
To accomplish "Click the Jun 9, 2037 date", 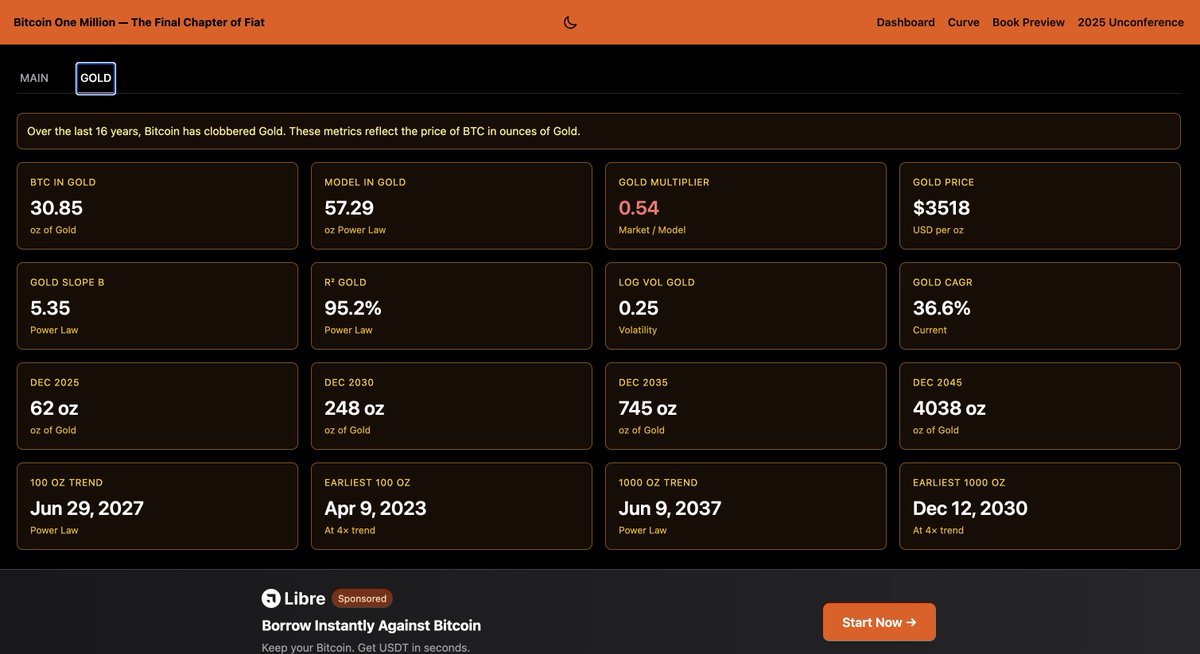I will pyautogui.click(x=670, y=508).
